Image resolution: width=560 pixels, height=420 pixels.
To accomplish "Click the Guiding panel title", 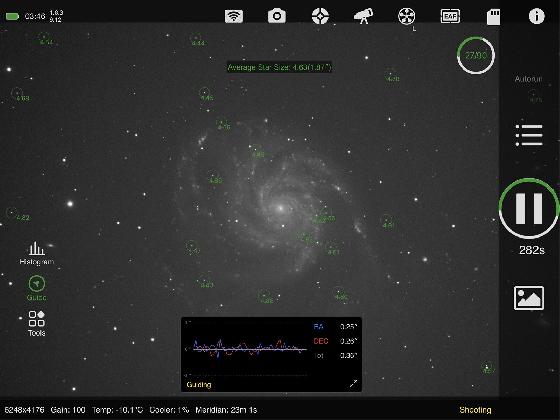I will pos(199,385).
